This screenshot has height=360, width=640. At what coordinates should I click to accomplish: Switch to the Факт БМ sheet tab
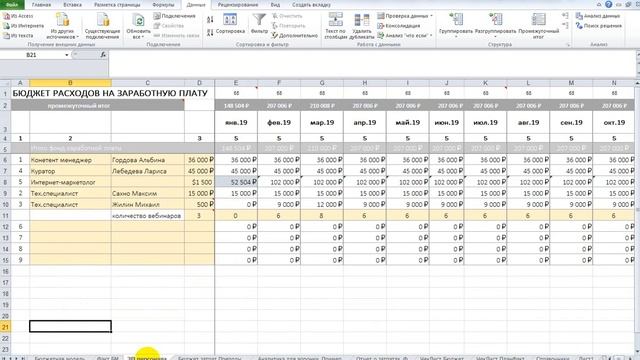107,358
